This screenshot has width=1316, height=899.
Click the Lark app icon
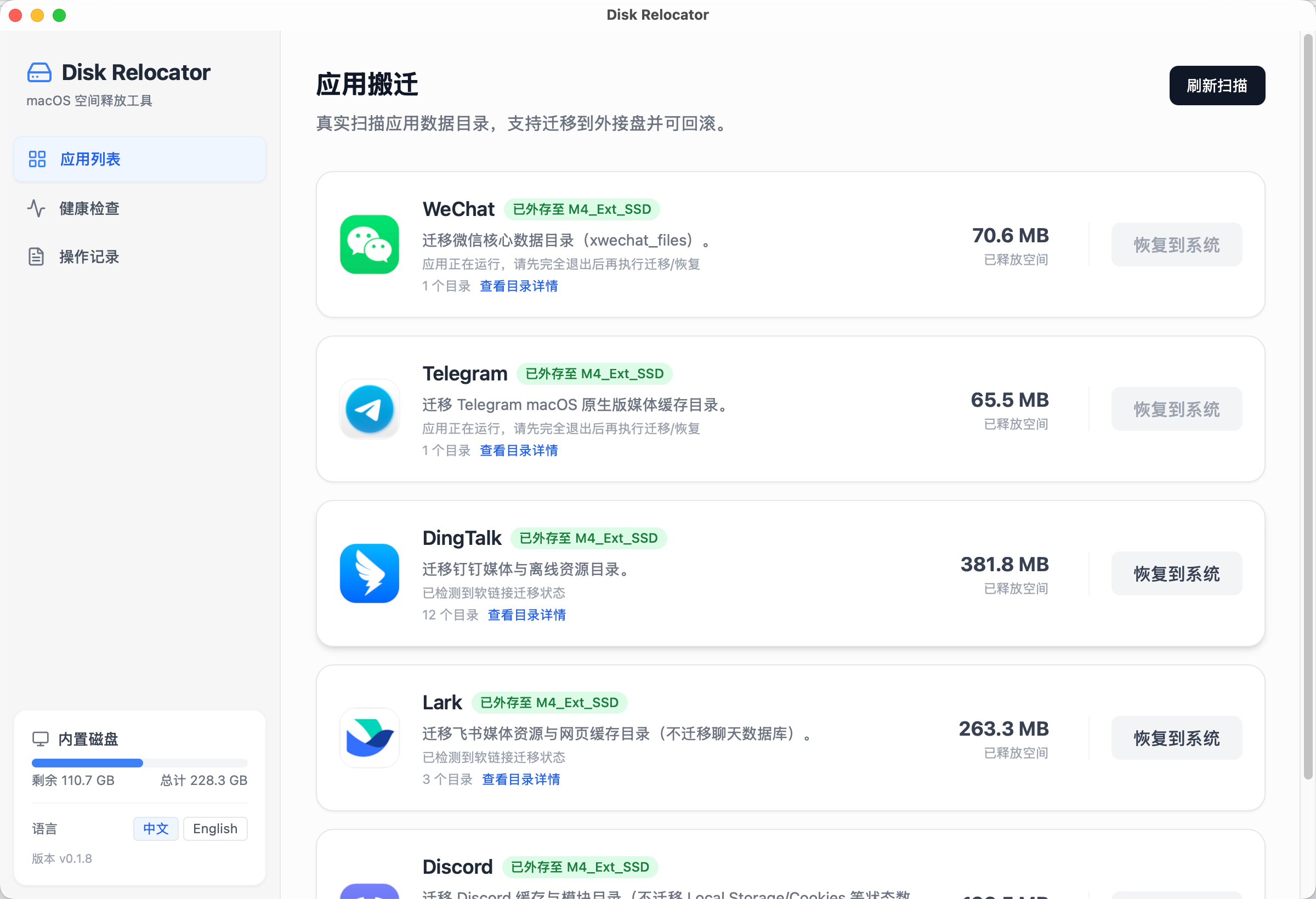click(x=369, y=737)
